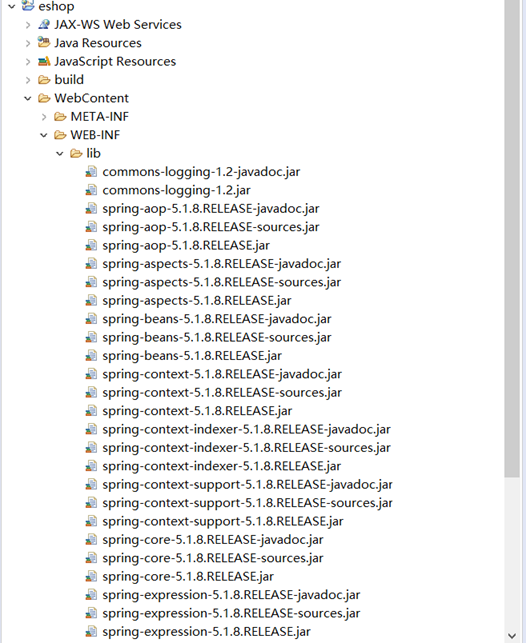This screenshot has height=643, width=526.
Task: Click the lib folder icon
Action: 76,153
